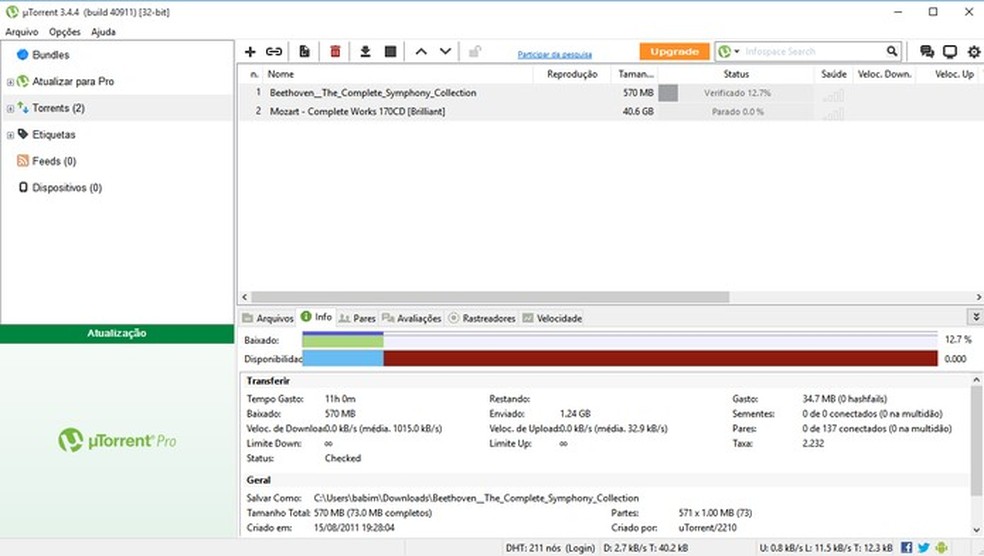Screen dimensions: 984x556
Task: Sort by the Taman... size column header
Action: [x=635, y=74]
